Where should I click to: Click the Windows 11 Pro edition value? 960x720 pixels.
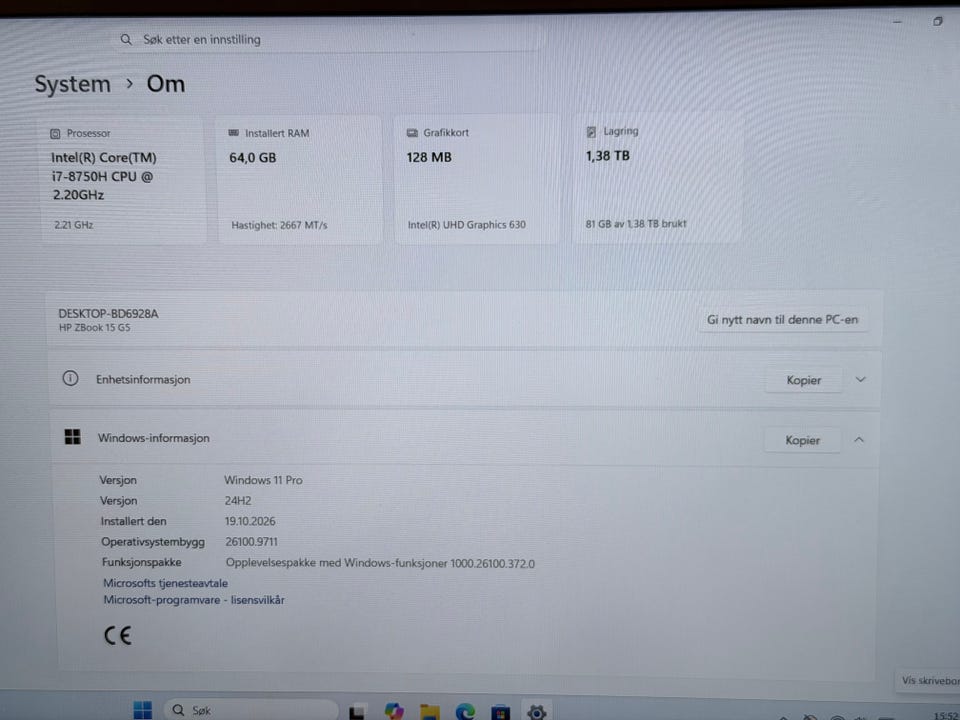263,480
